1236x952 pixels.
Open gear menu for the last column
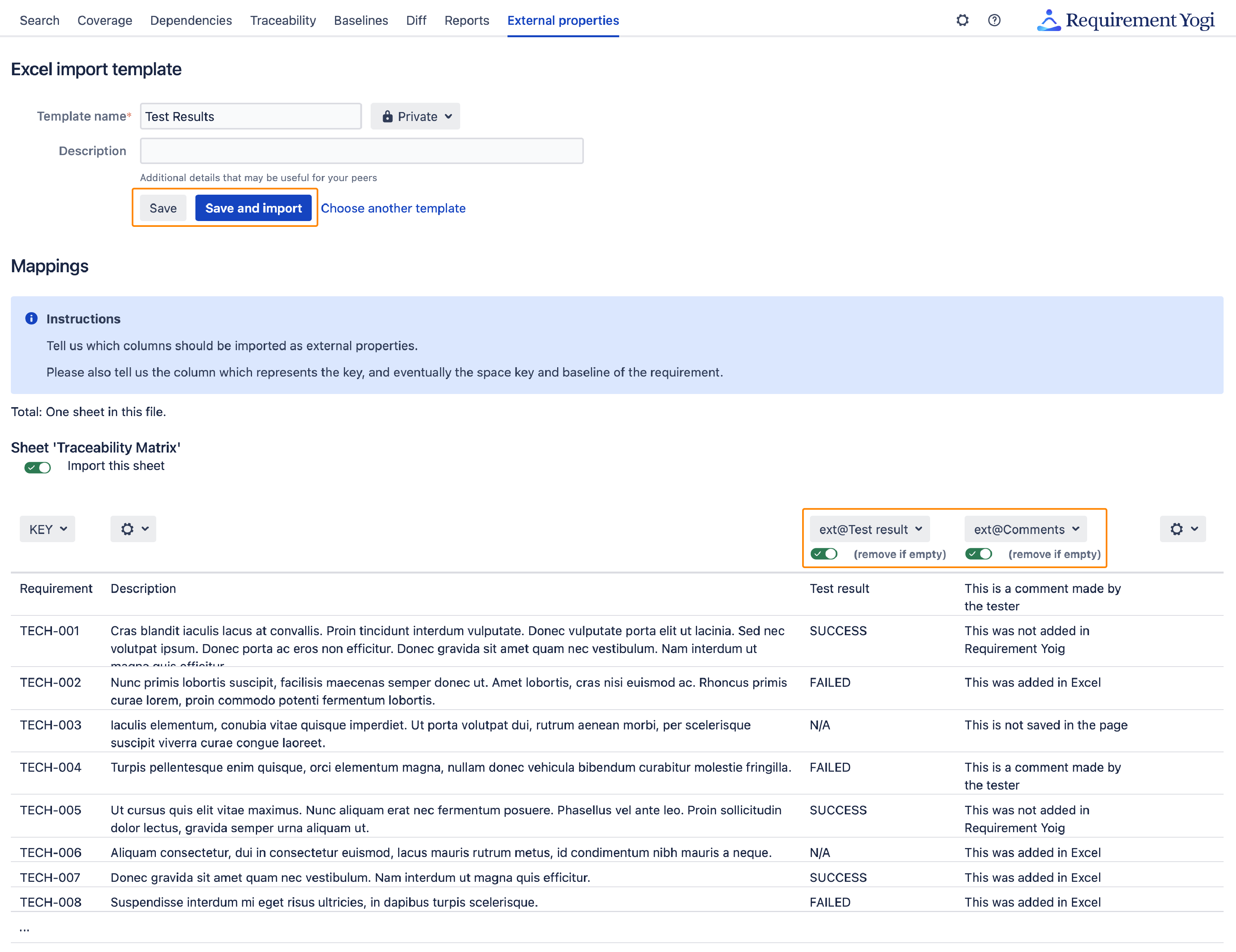pyautogui.click(x=1182, y=529)
